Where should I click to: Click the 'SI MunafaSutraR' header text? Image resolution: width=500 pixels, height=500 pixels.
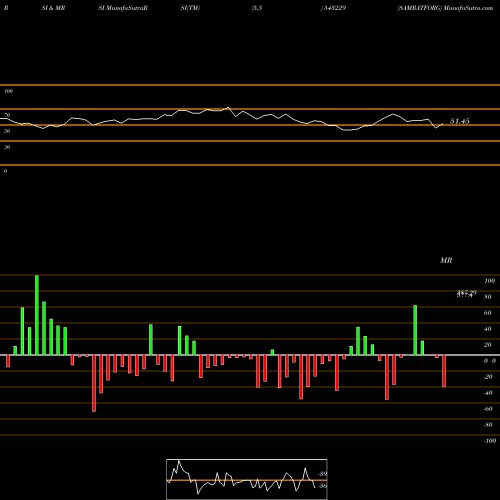click(x=123, y=8)
